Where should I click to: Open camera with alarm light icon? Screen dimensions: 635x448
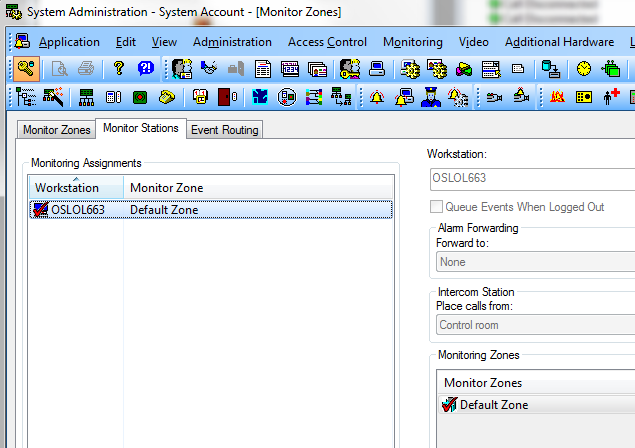pyautogui.click(x=521, y=96)
